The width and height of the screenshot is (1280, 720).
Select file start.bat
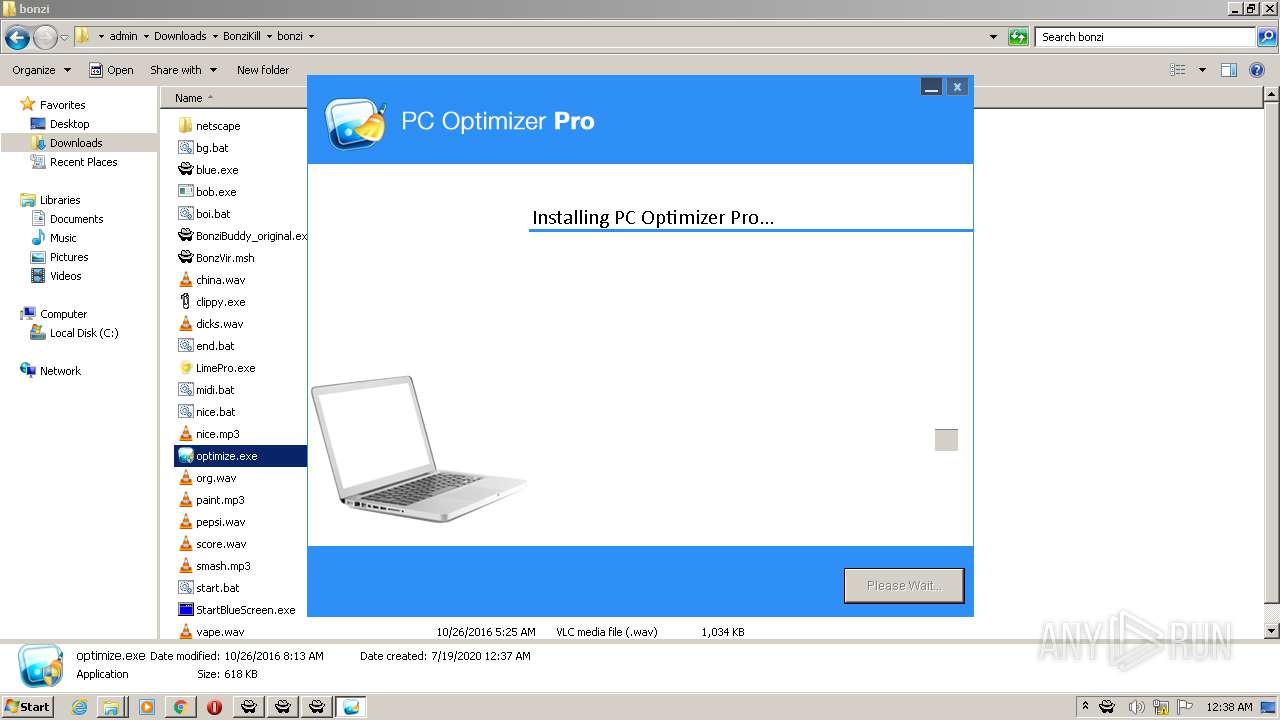tap(217, 588)
